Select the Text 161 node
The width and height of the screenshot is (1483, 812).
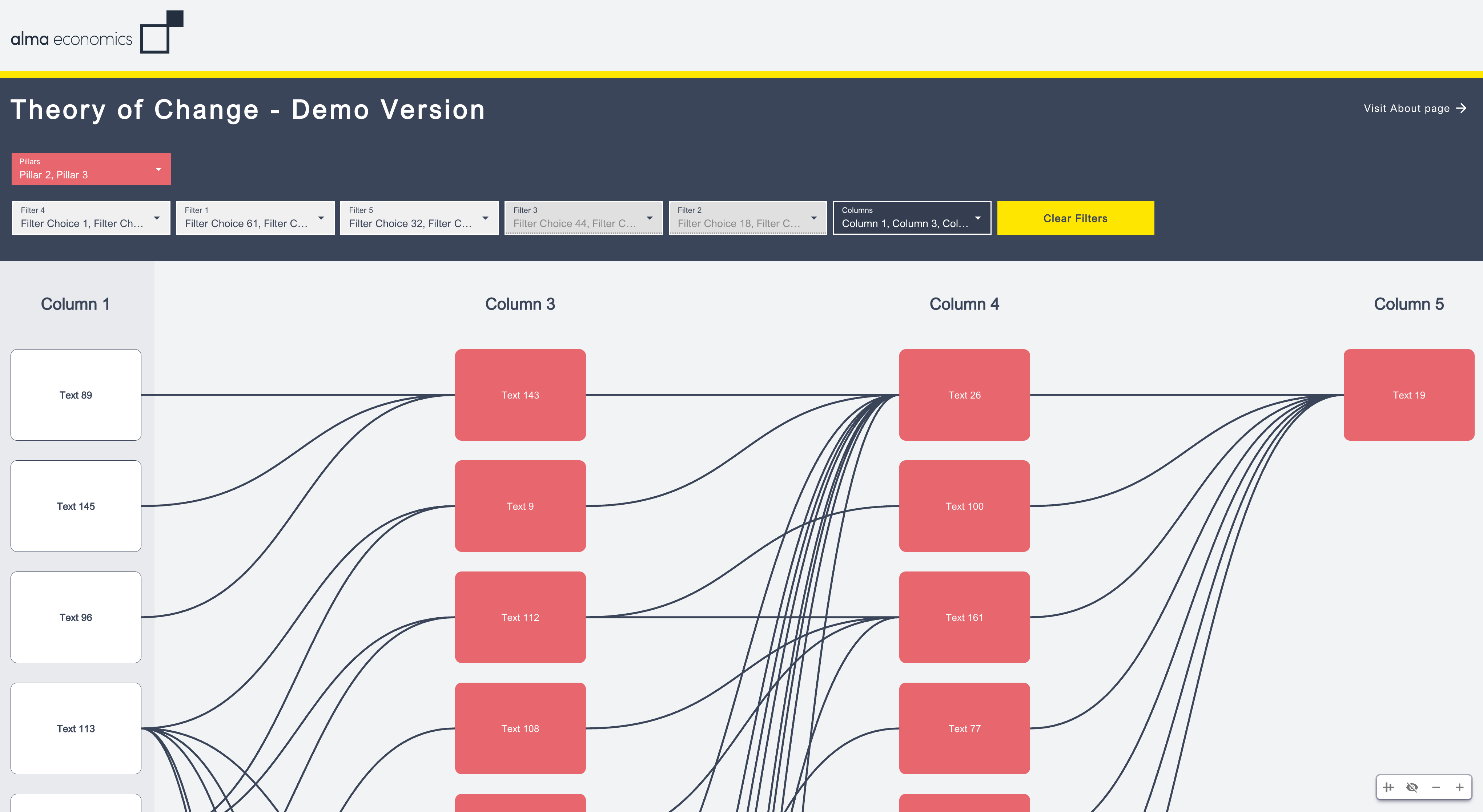[x=964, y=617]
